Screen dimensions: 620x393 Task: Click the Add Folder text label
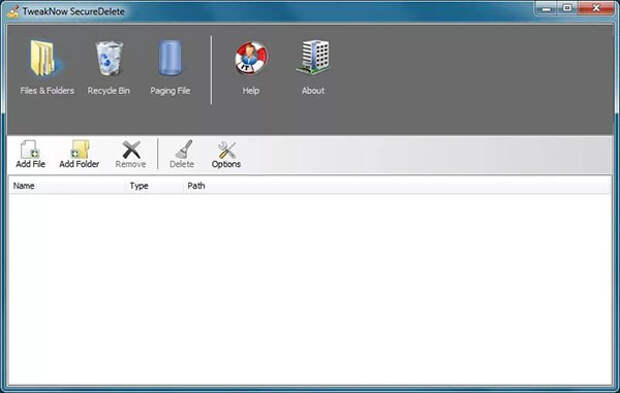(x=79, y=164)
